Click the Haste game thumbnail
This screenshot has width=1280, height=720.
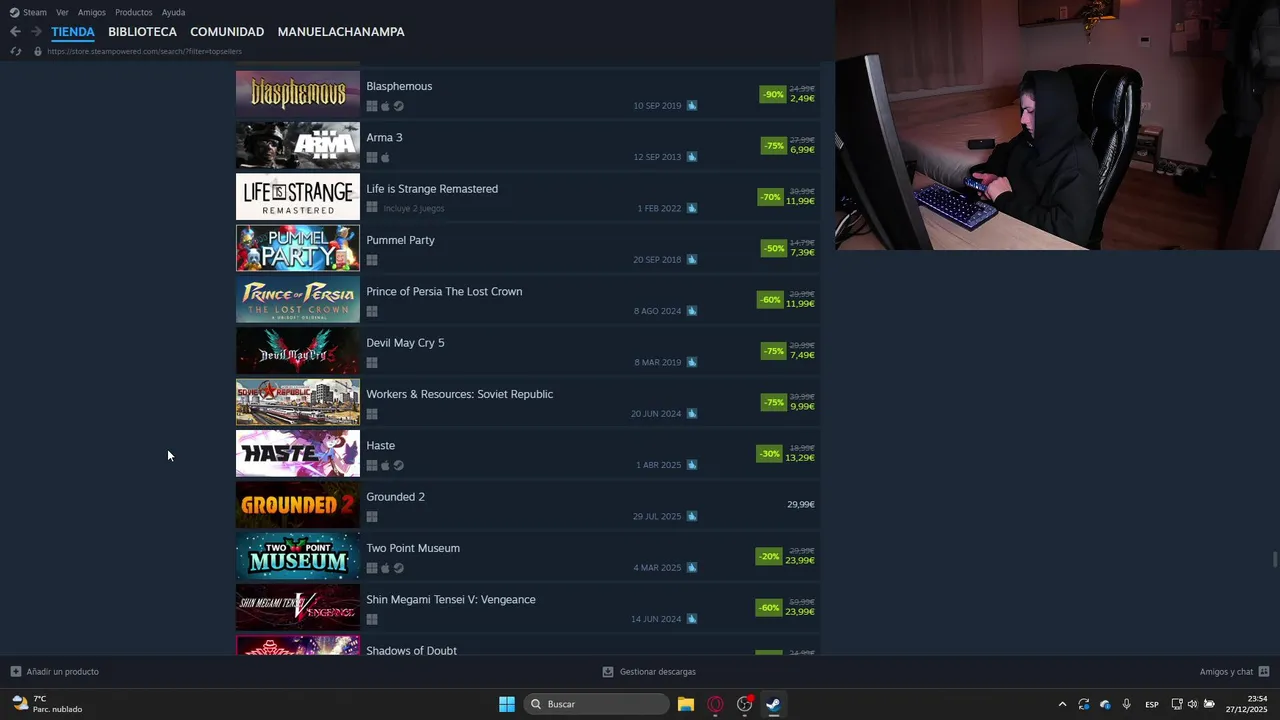[x=298, y=454]
